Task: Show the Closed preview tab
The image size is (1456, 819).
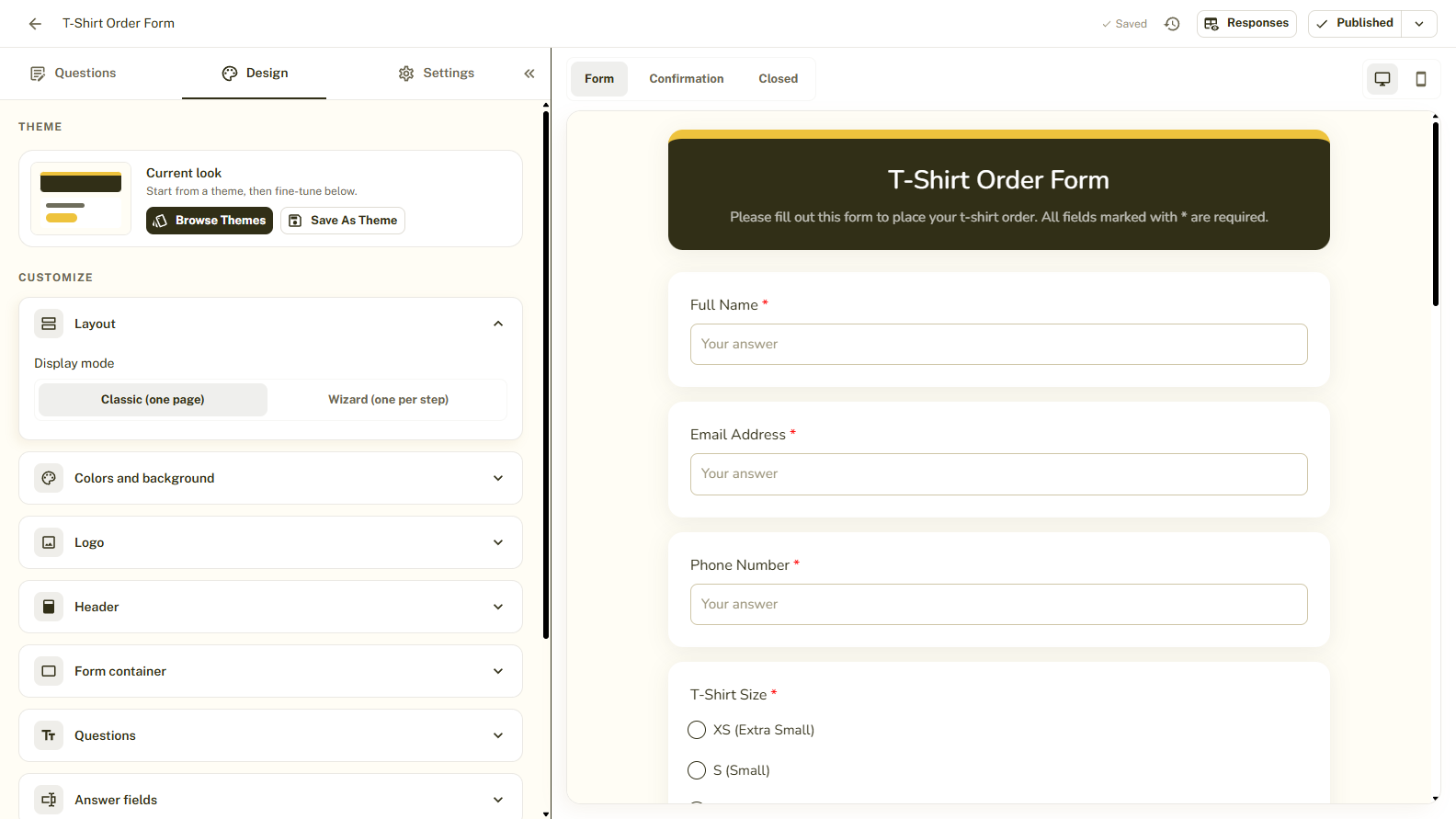Action: pyautogui.click(x=779, y=79)
